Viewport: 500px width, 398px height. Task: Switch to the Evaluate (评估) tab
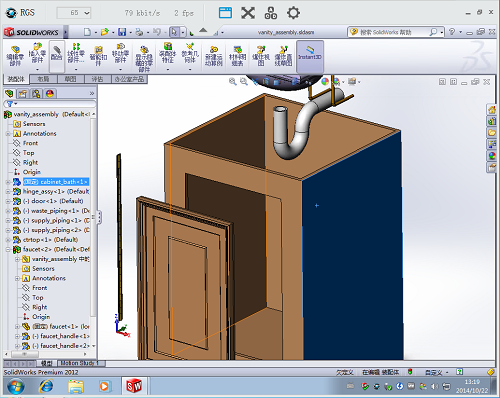point(97,79)
